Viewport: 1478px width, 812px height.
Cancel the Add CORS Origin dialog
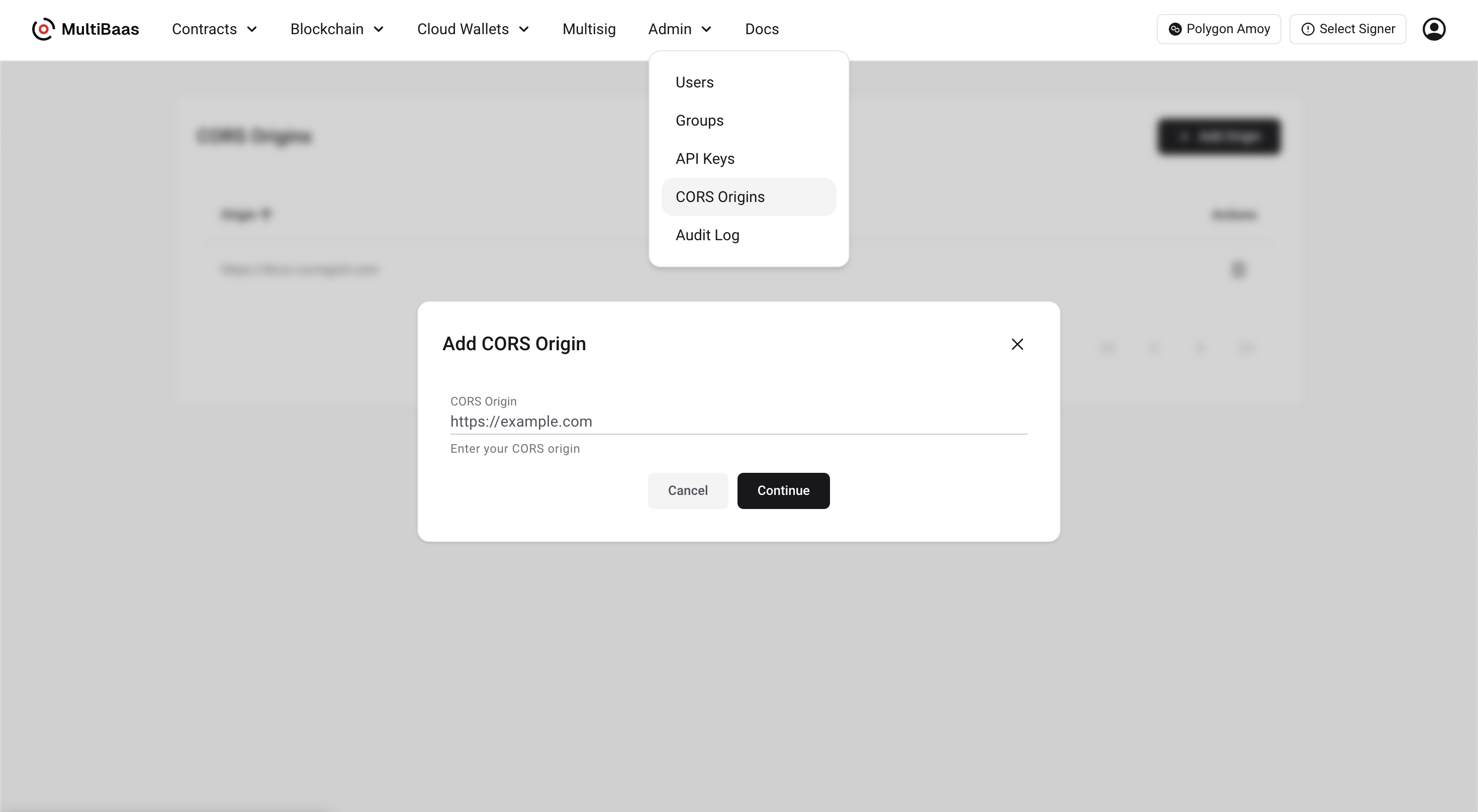(x=687, y=490)
